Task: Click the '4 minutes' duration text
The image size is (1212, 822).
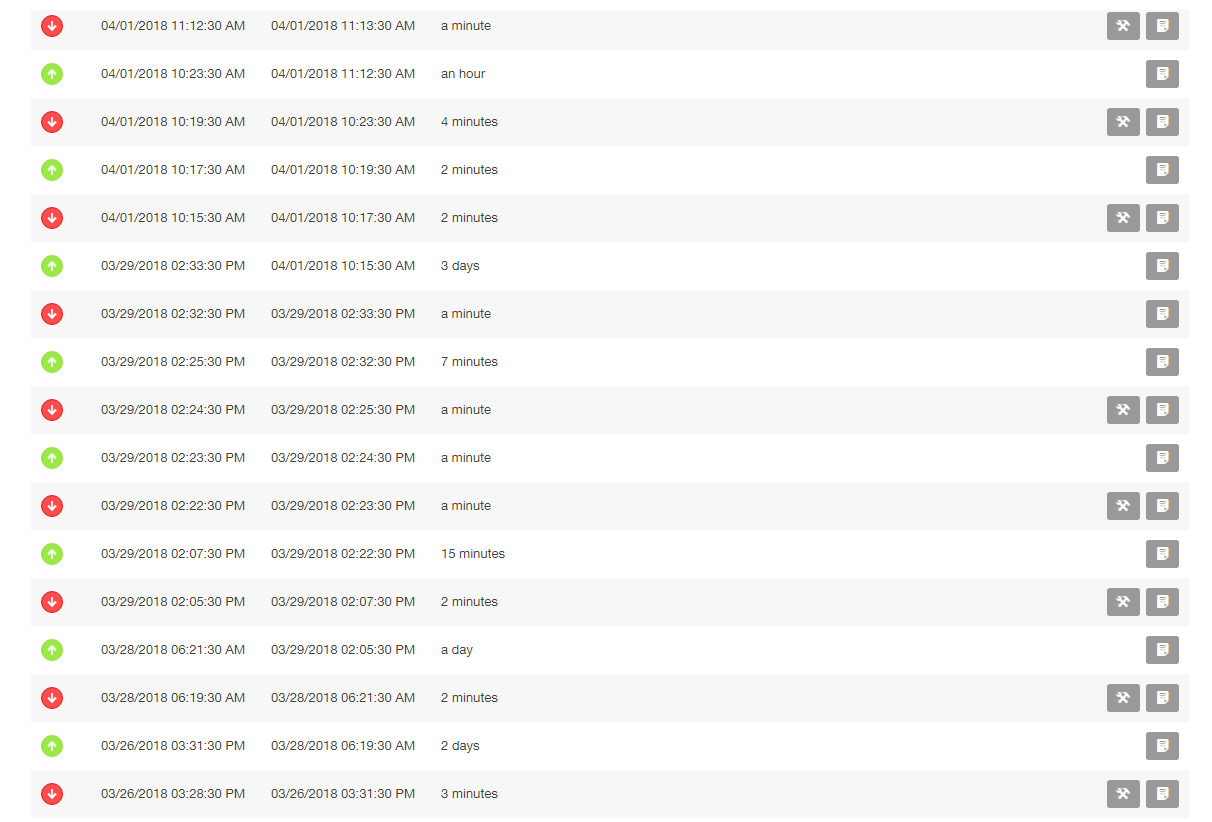Action: 469,122
